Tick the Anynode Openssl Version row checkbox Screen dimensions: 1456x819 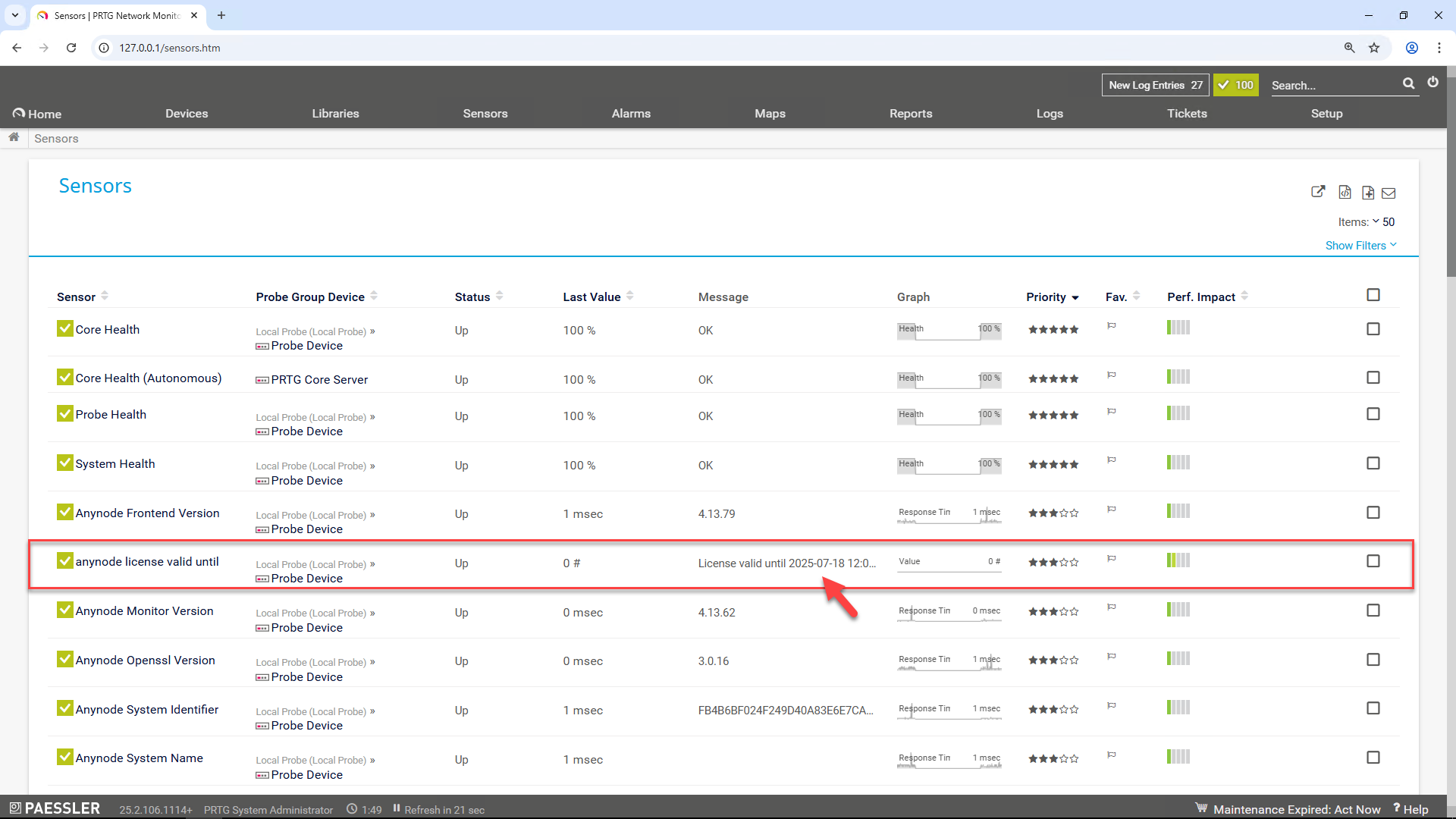(1373, 660)
